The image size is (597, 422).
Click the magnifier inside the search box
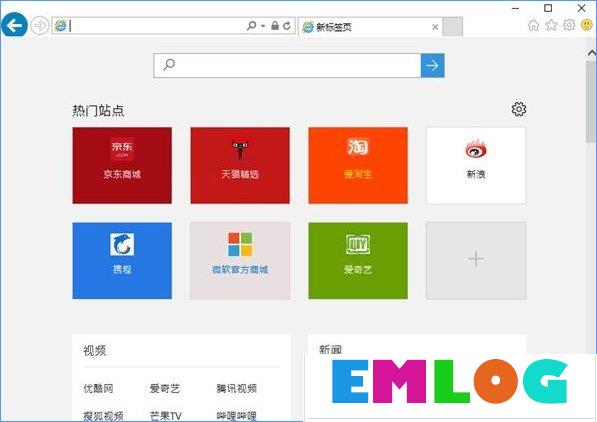click(169, 65)
